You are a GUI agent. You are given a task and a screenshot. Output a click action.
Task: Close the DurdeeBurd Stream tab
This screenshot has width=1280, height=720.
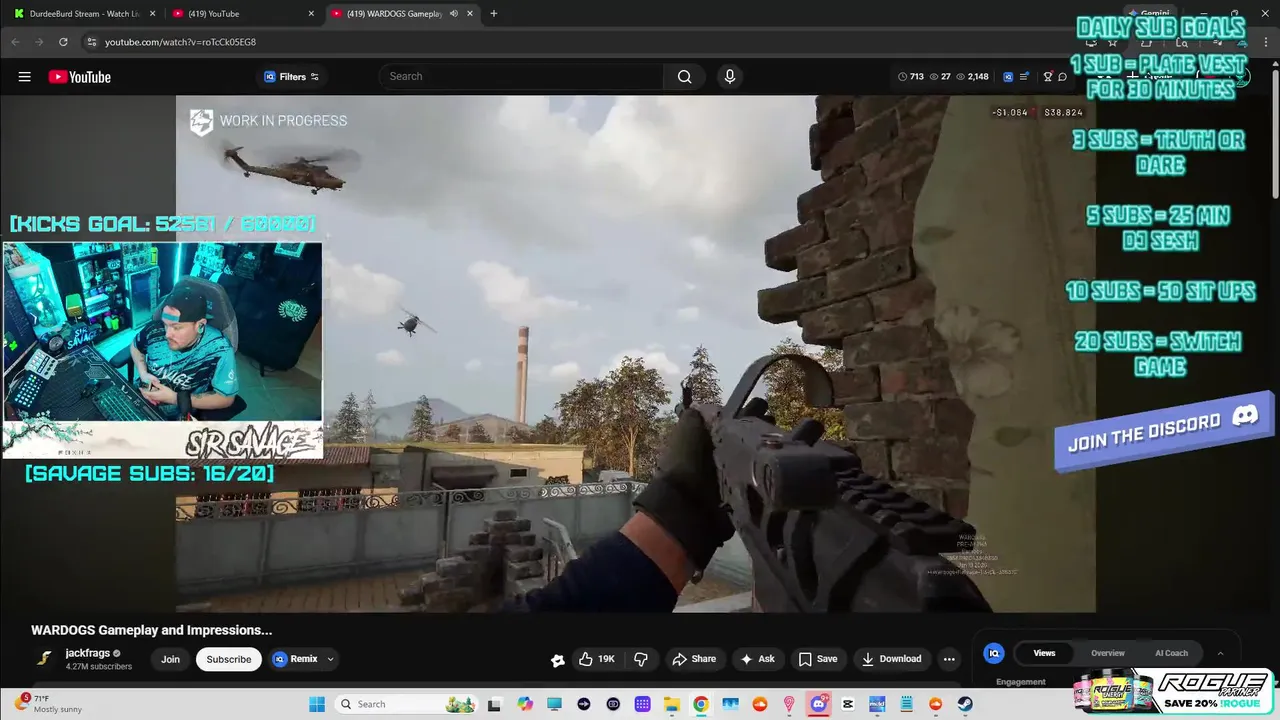pyautogui.click(x=151, y=13)
